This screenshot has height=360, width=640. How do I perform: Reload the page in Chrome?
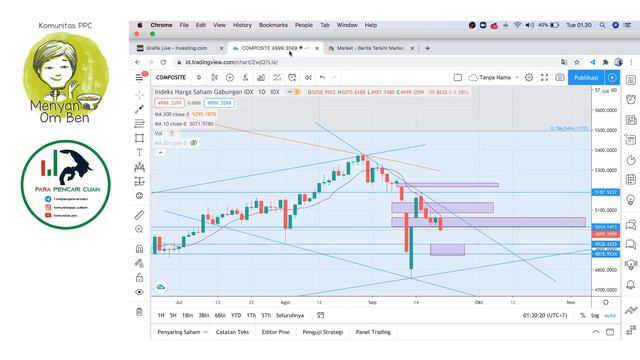point(163,62)
